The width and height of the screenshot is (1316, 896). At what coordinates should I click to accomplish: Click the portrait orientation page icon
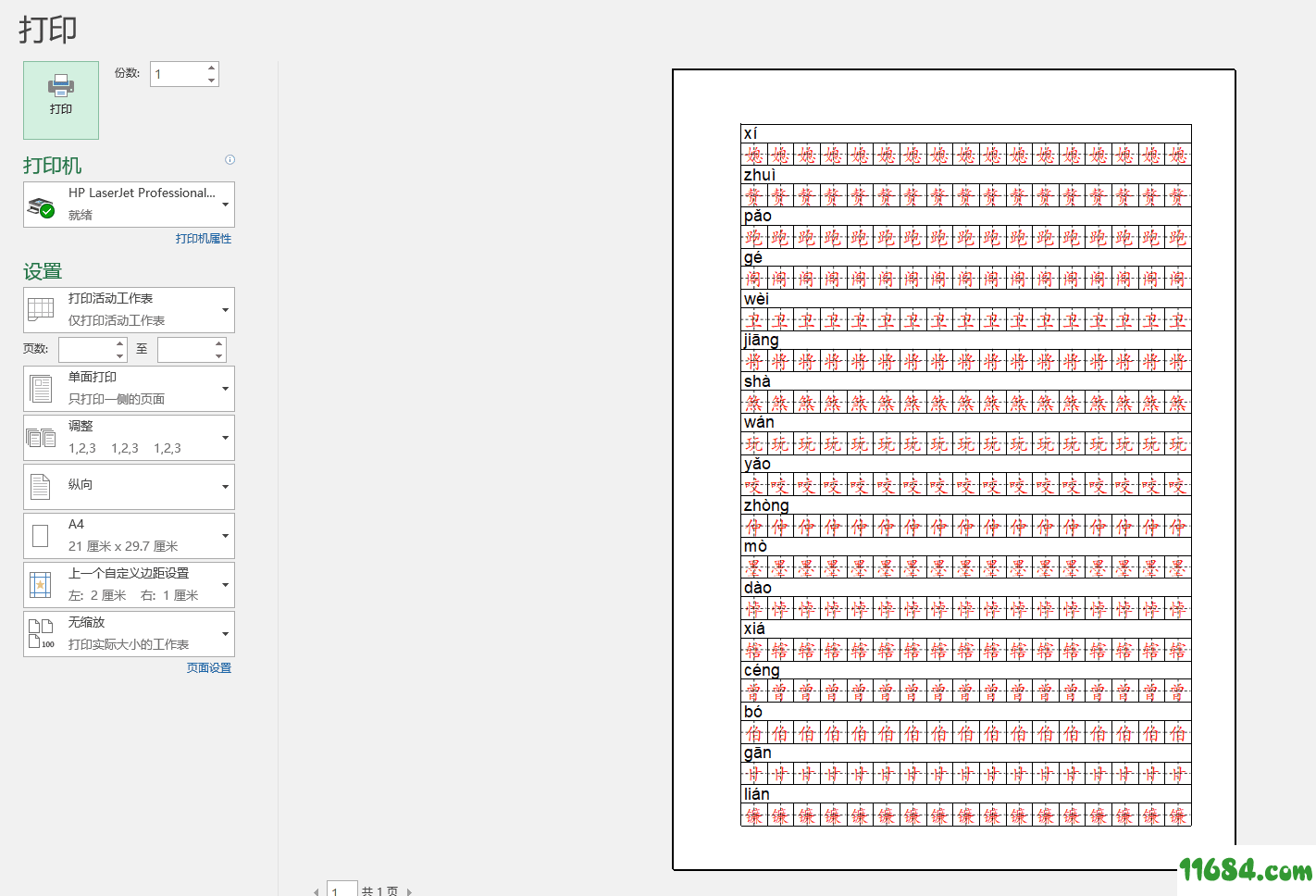click(41, 487)
